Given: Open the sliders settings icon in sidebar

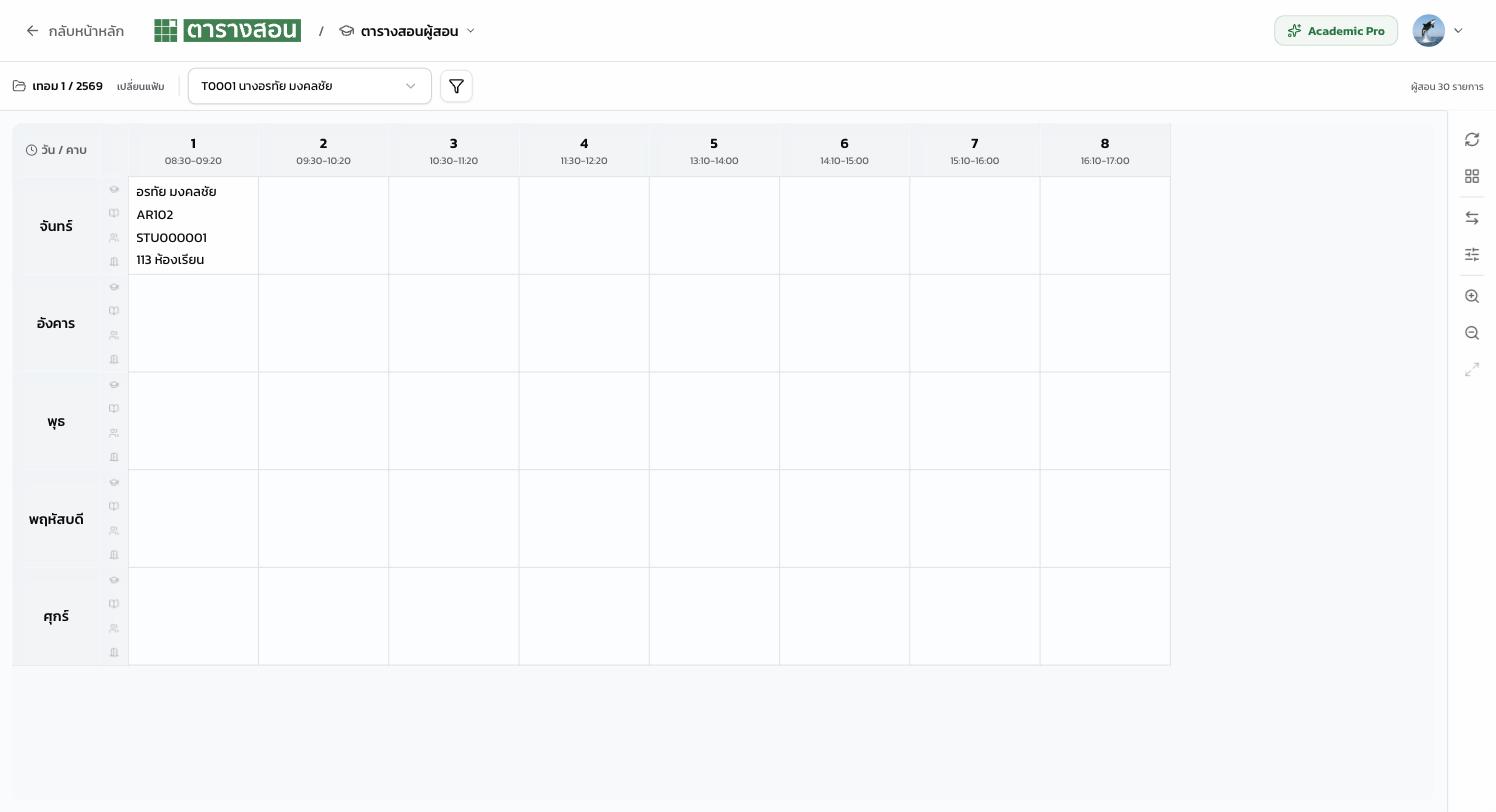Looking at the screenshot, I should pyautogui.click(x=1472, y=255).
